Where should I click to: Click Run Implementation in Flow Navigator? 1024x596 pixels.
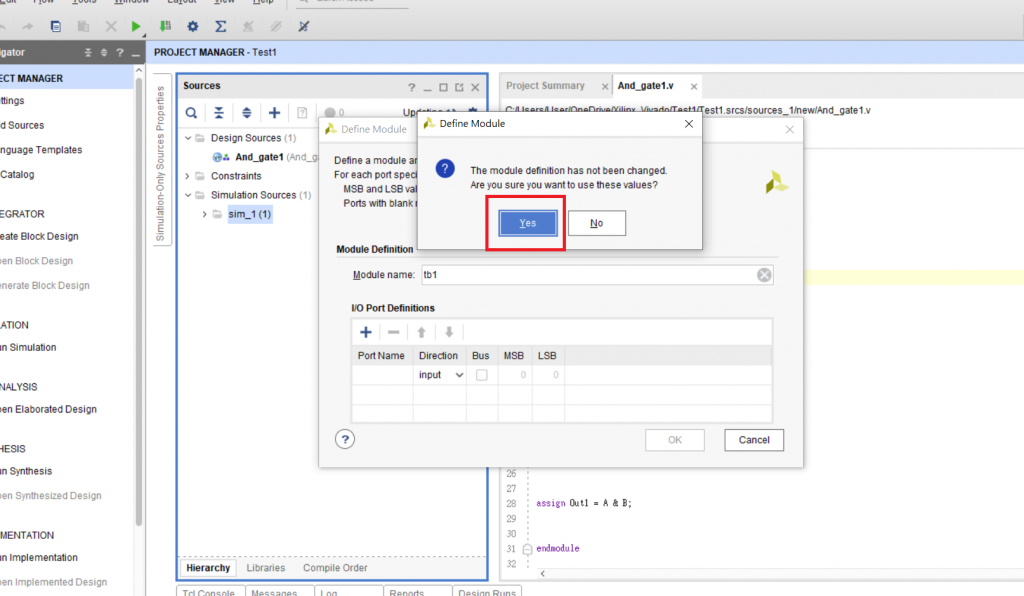[x=39, y=557]
